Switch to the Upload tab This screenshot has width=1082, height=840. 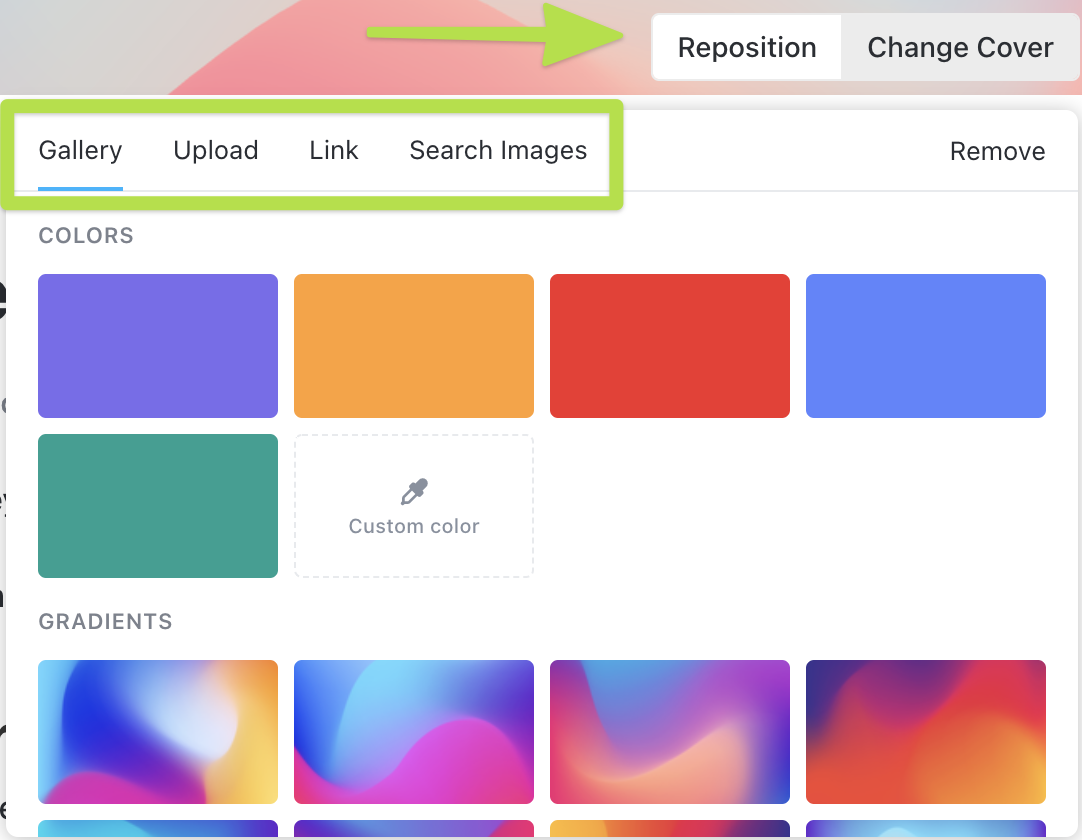(x=216, y=151)
